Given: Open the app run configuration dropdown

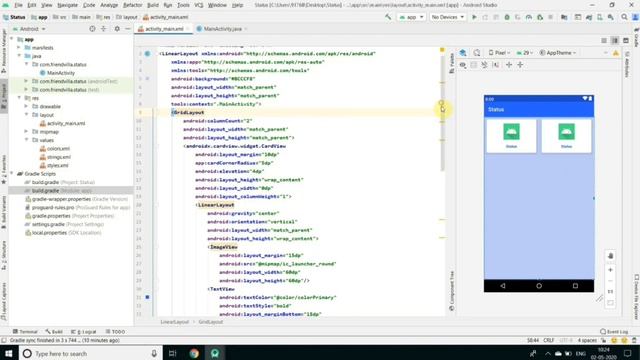Looking at the screenshot, I should click(x=411, y=17).
